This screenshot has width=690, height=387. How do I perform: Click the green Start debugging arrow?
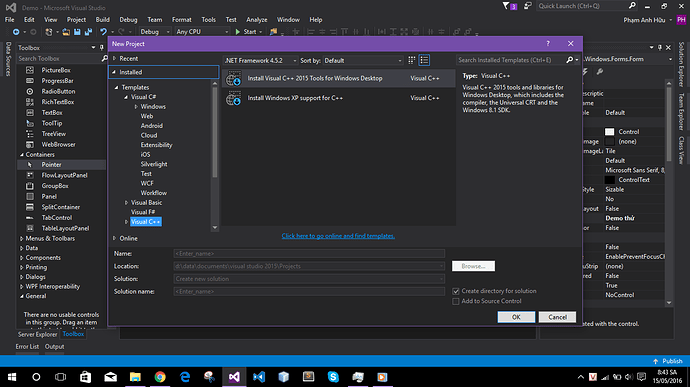[238, 32]
